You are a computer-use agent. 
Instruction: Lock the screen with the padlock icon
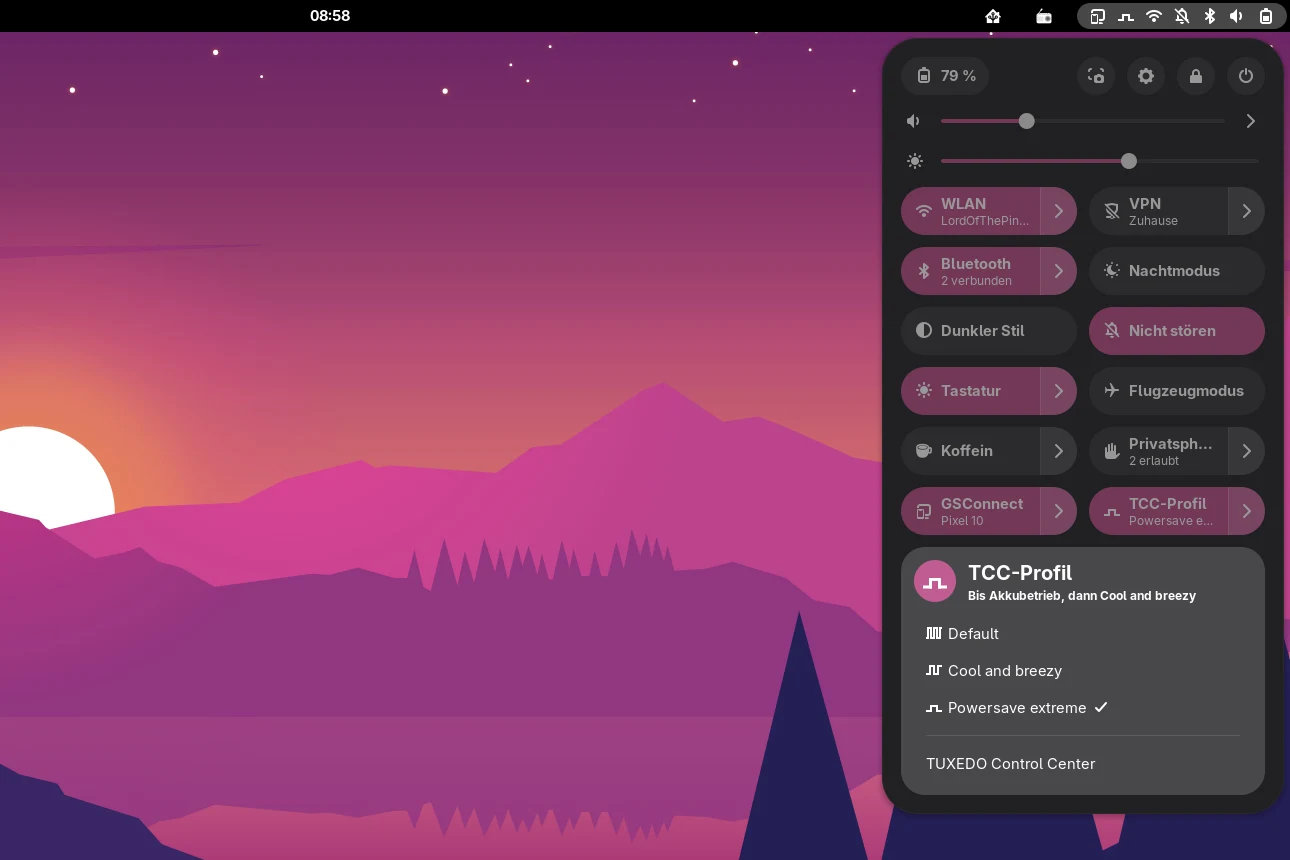click(x=1196, y=76)
